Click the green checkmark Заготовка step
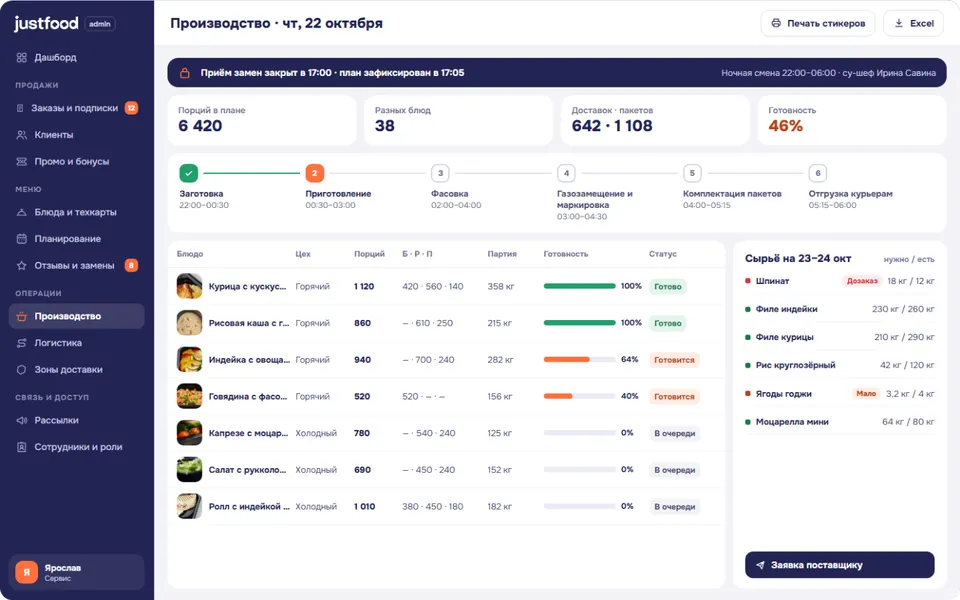The height and width of the screenshot is (600, 960). (x=189, y=173)
